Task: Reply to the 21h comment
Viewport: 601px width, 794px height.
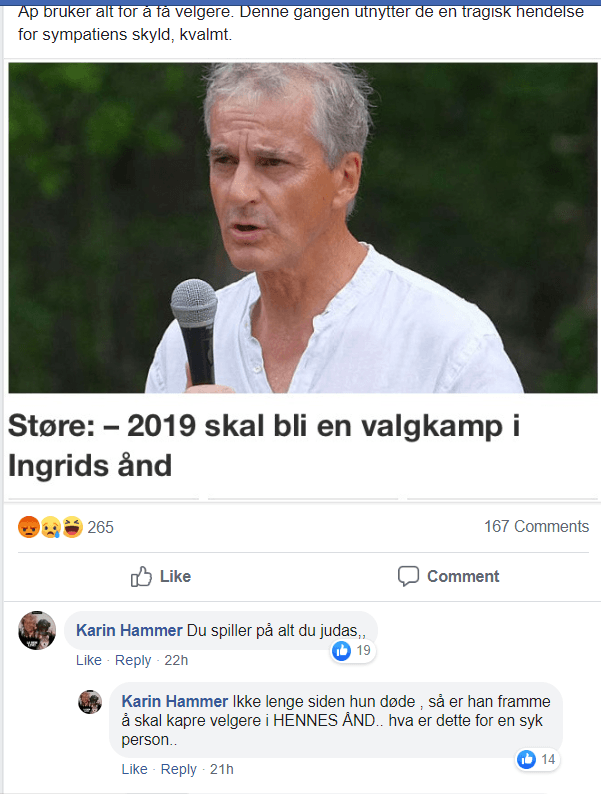Action: tap(179, 769)
